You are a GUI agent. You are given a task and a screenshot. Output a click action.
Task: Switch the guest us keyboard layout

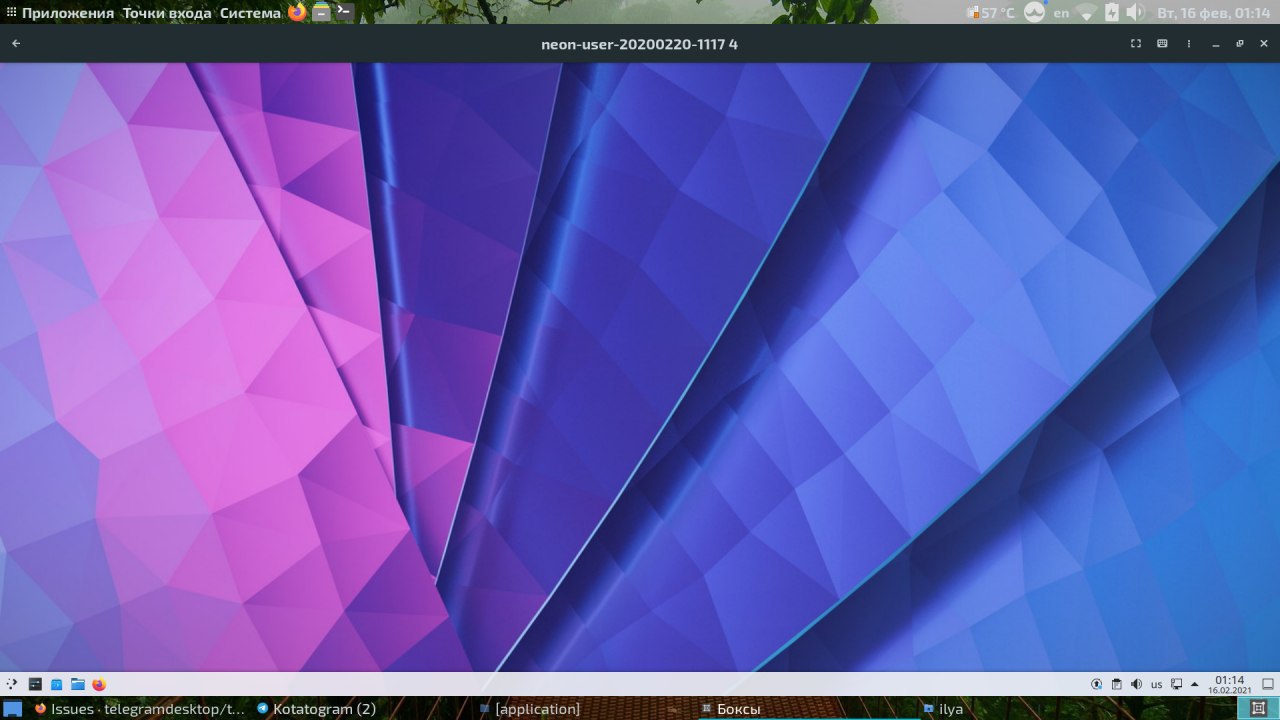click(1157, 685)
